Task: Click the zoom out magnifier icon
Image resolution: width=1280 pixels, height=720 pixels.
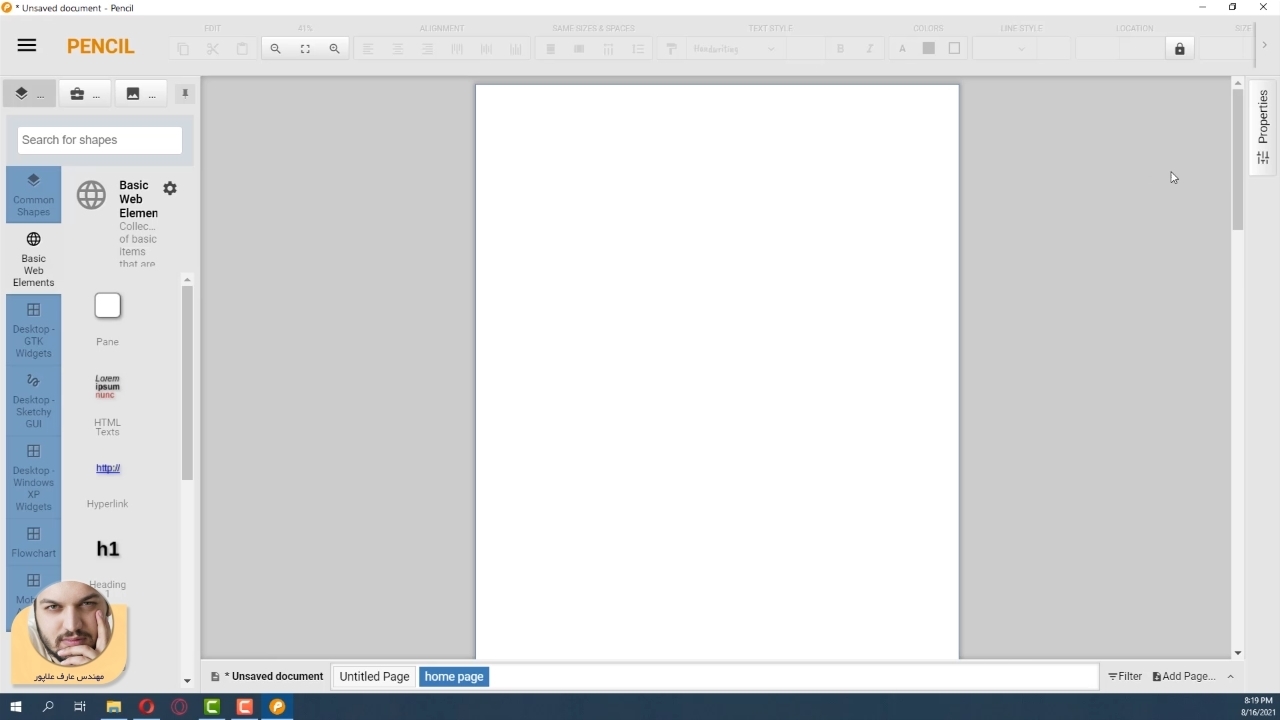Action: tap(275, 49)
